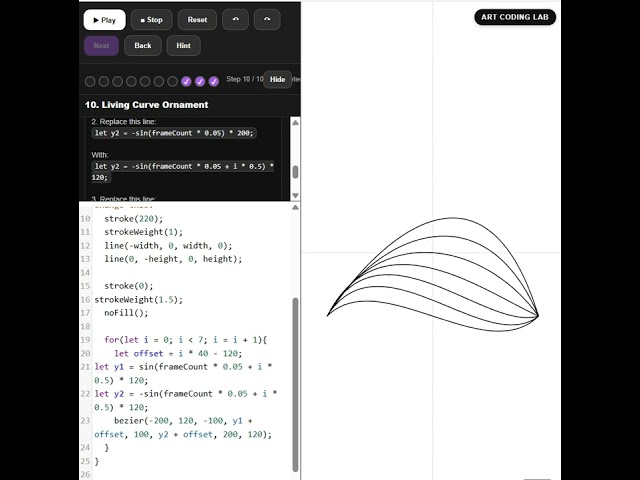Click the instructions panel scroll-down arrow
The width and height of the screenshot is (640, 480).
click(296, 196)
